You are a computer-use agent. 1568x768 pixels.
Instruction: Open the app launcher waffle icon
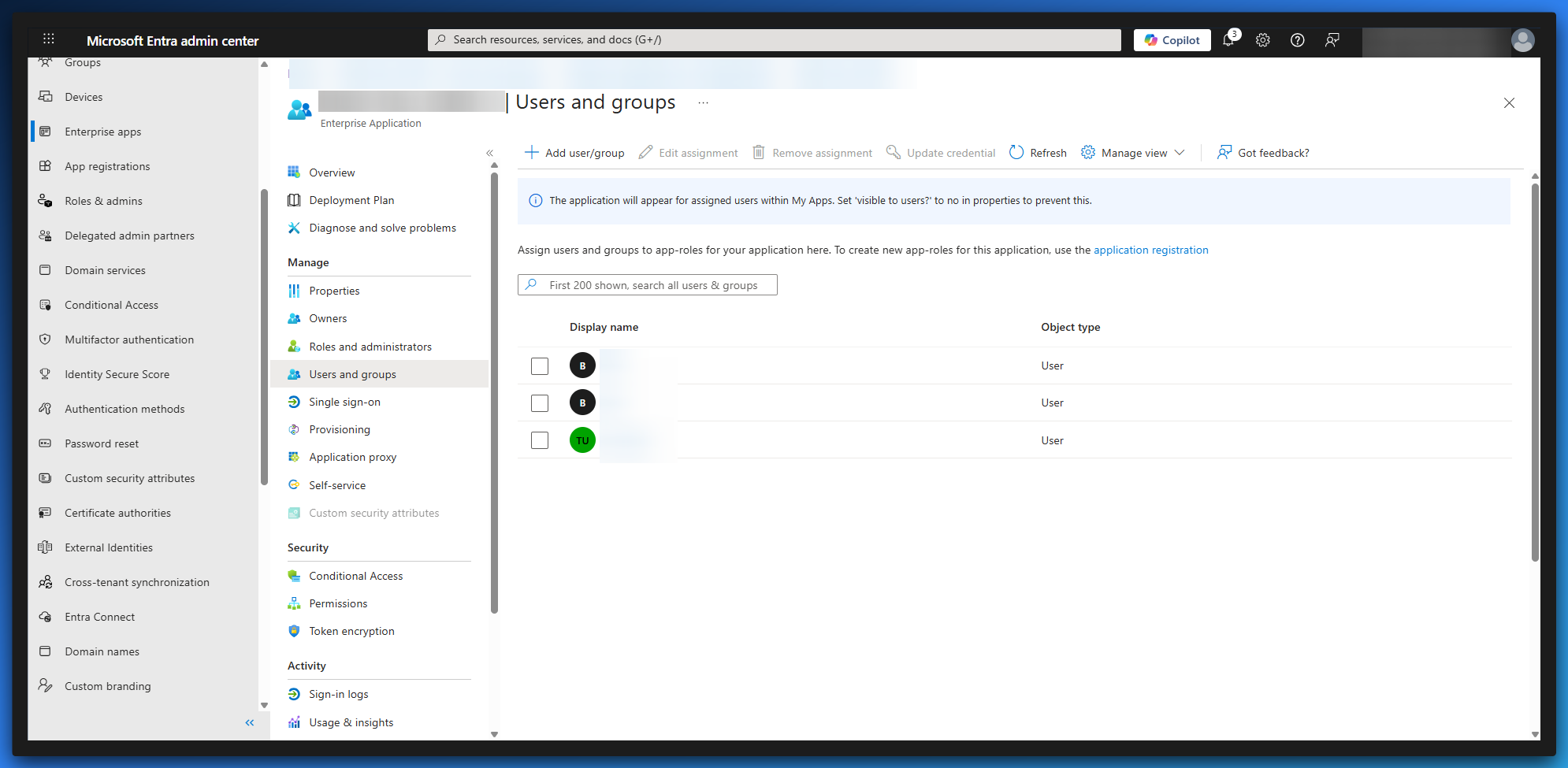48,39
